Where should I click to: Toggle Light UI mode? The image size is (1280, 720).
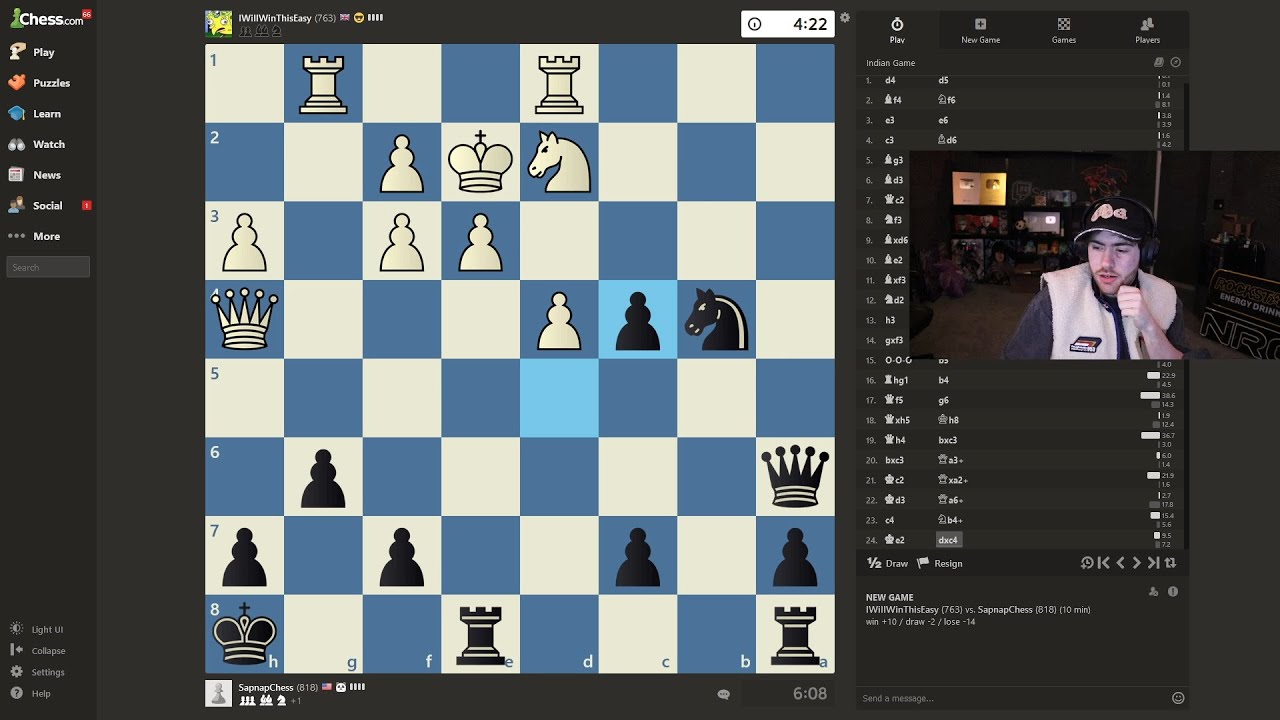point(38,629)
